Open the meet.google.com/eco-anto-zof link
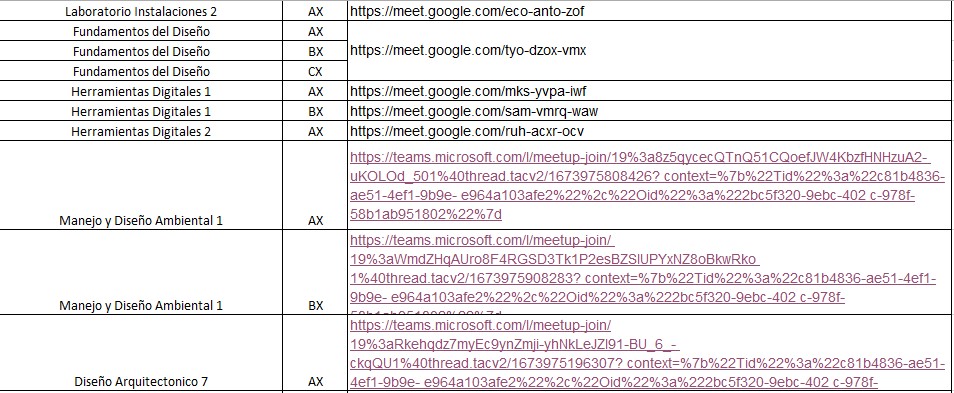This screenshot has height=393, width=954. point(467,11)
